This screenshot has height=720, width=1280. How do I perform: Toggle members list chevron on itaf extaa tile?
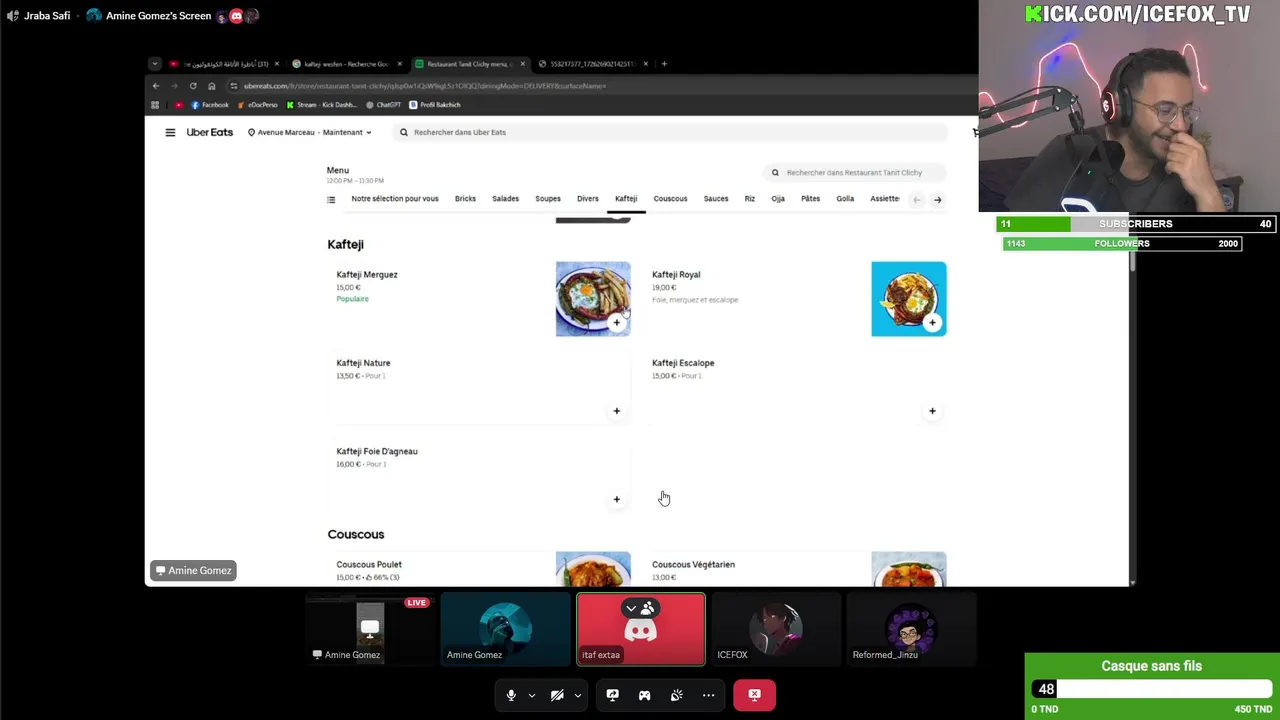(631, 608)
